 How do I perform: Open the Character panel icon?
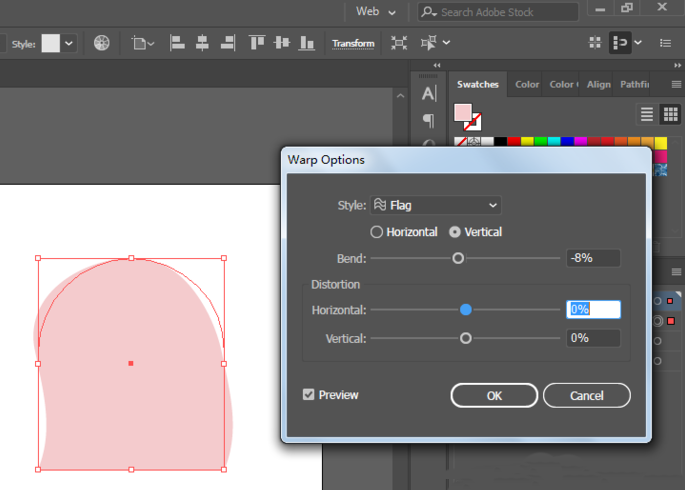(x=429, y=94)
